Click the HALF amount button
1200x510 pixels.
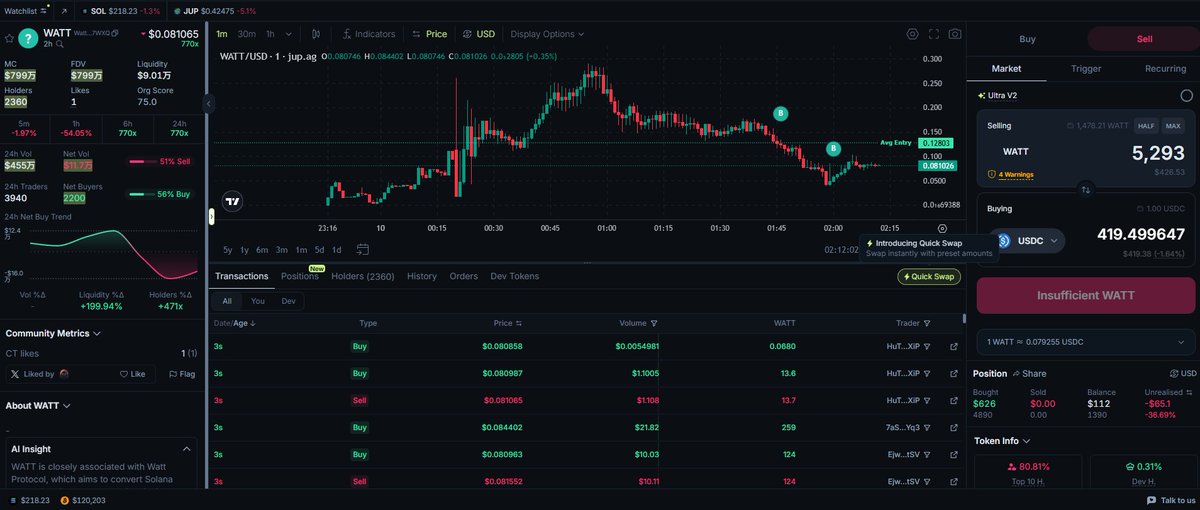click(x=1146, y=125)
